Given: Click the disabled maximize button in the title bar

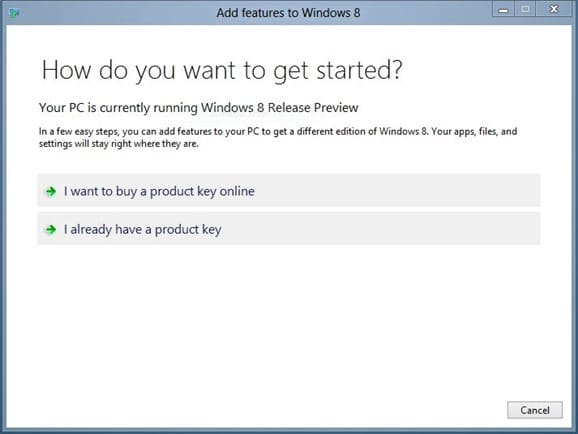Looking at the screenshot, I should click(x=525, y=9).
